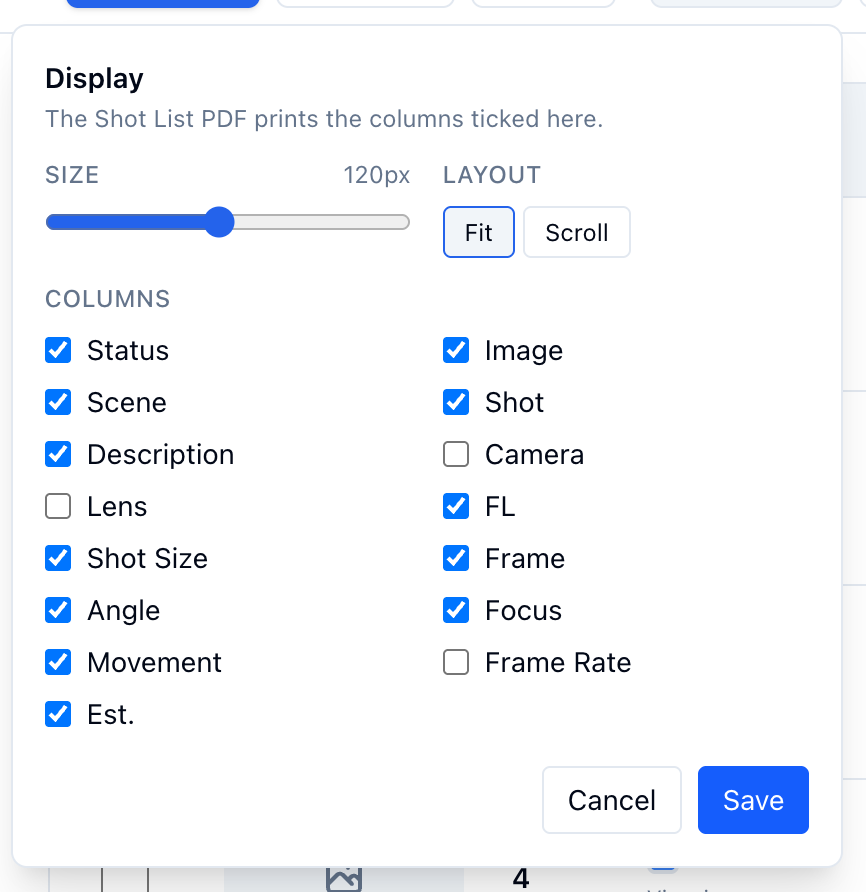Cancel the Display dialog

point(612,800)
